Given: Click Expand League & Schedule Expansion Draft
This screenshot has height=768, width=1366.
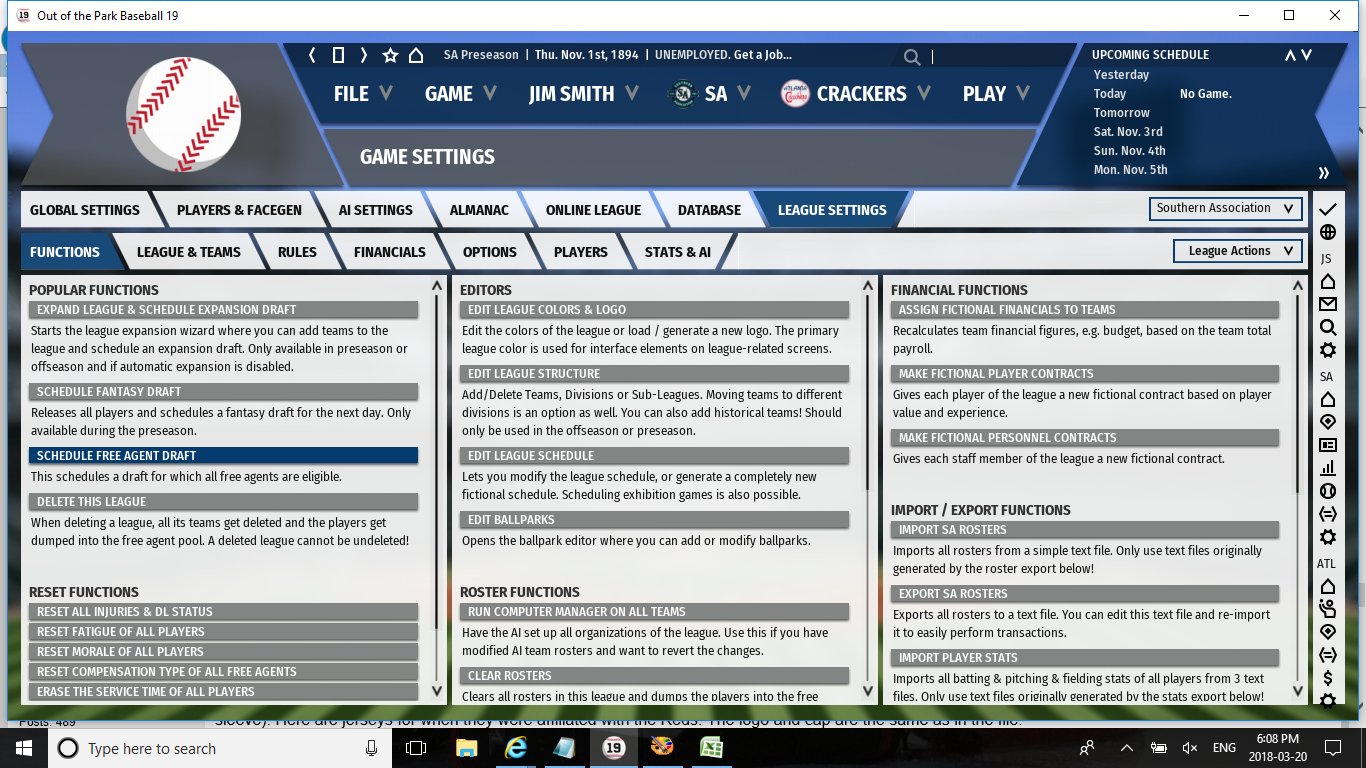Looking at the screenshot, I should pyautogui.click(x=223, y=310).
